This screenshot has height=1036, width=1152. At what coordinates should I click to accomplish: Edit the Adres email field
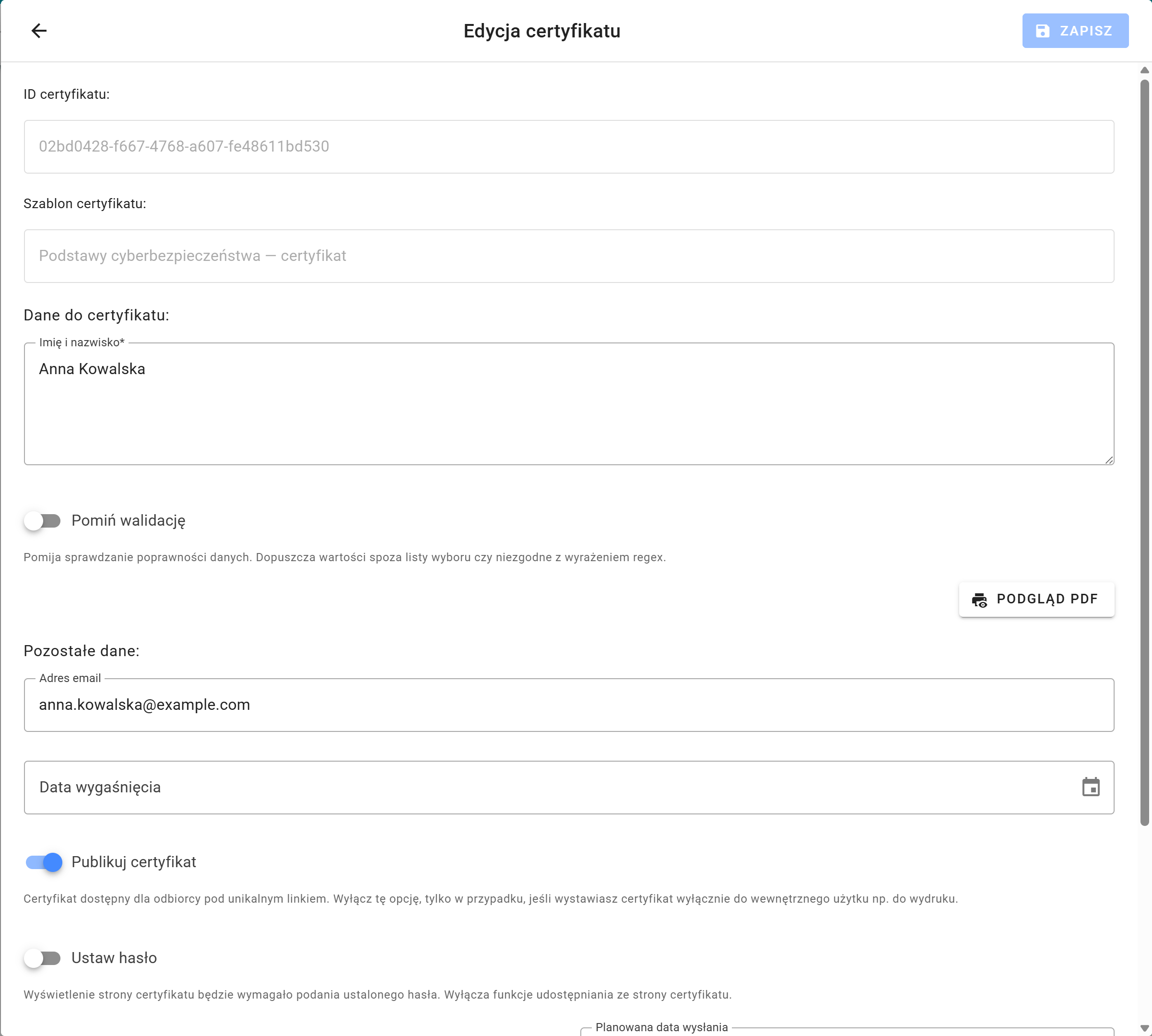[x=569, y=705]
